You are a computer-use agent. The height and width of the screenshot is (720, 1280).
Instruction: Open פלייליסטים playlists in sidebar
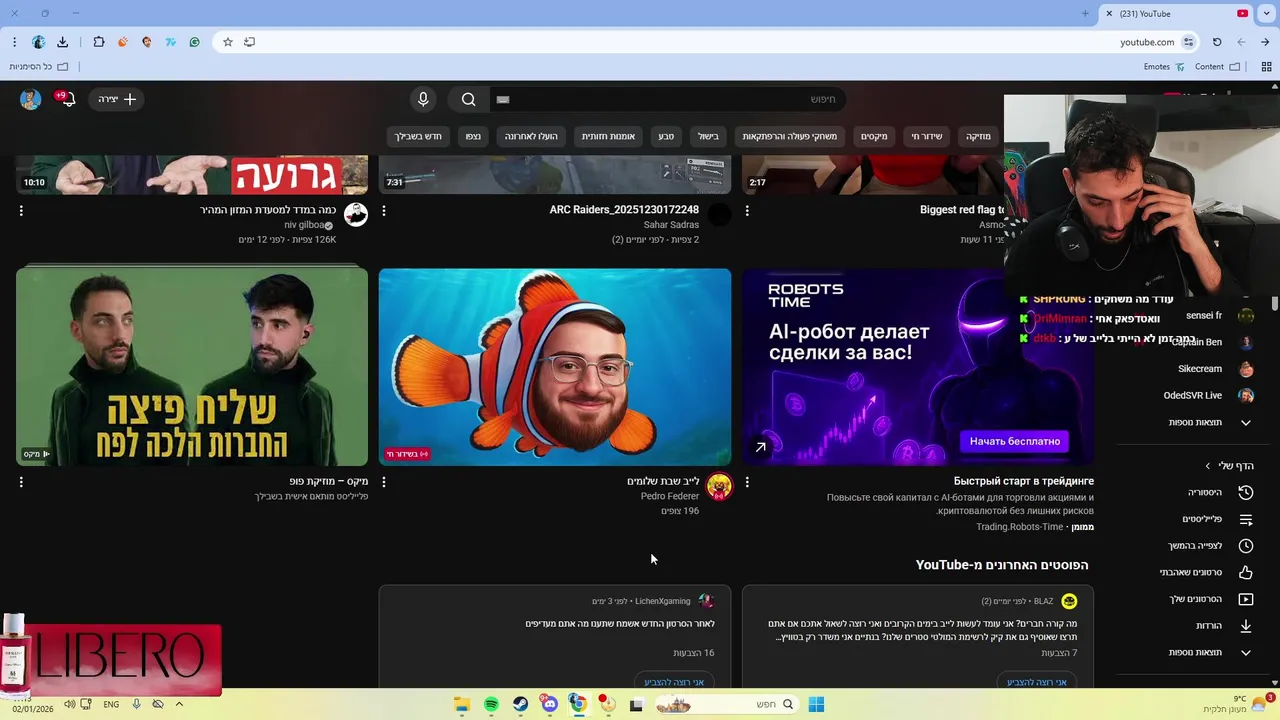point(1221,519)
